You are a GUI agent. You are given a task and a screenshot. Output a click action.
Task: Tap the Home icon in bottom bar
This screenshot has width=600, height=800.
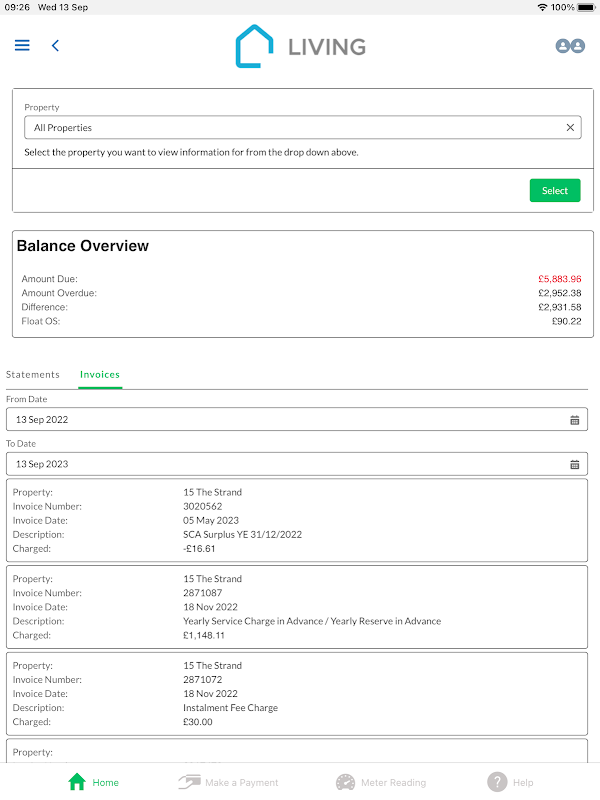point(78,782)
